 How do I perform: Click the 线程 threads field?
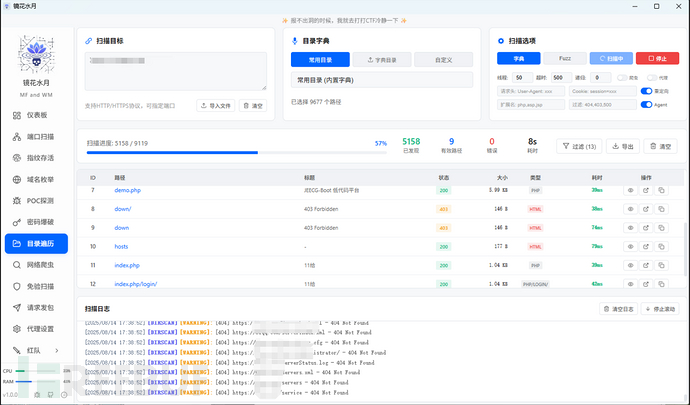click(522, 77)
